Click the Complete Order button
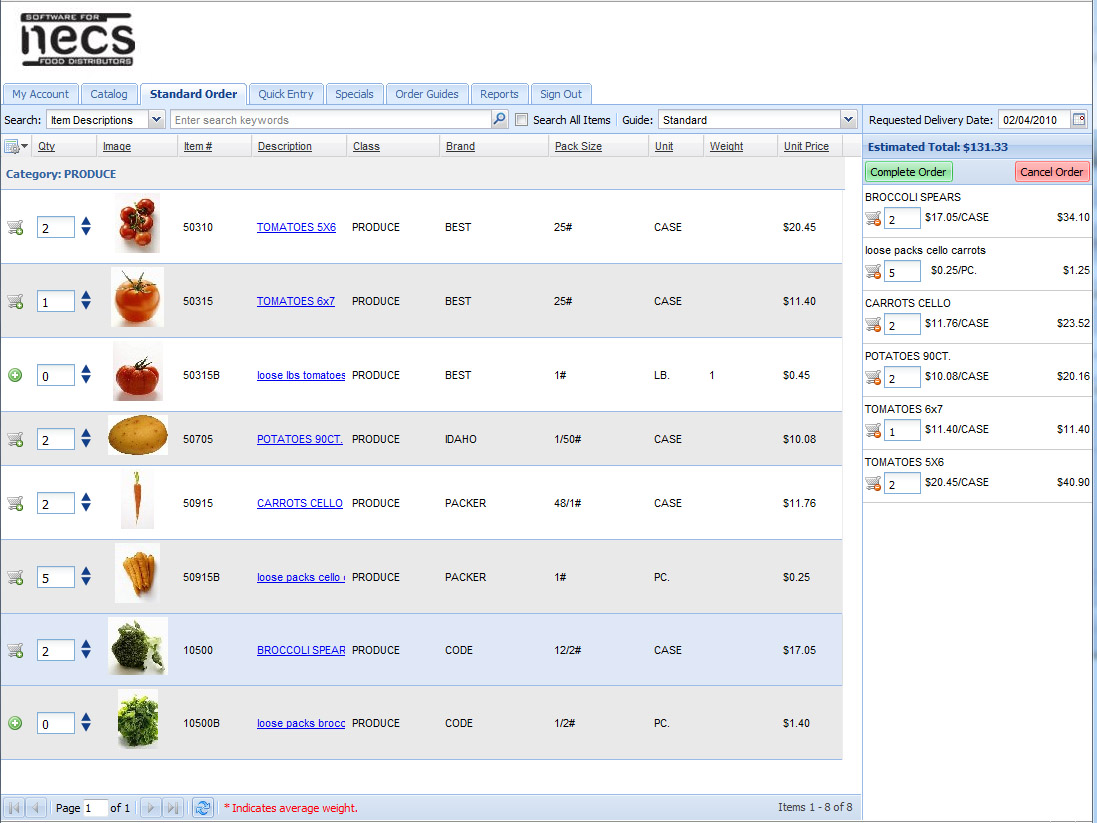 click(908, 172)
